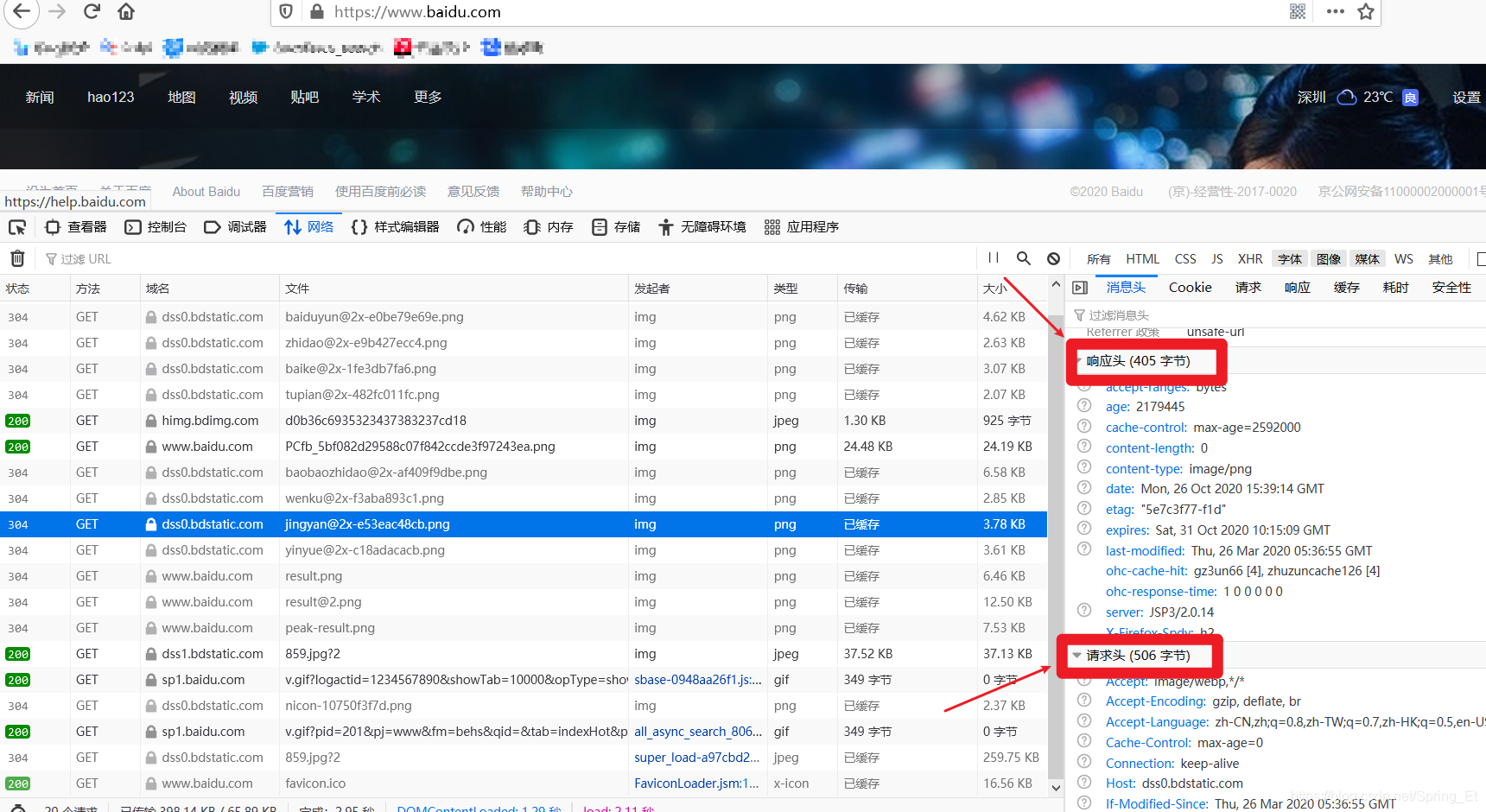Open help icon beside content-type header
Image resolution: width=1486 pixels, height=812 pixels.
pyautogui.click(x=1084, y=467)
